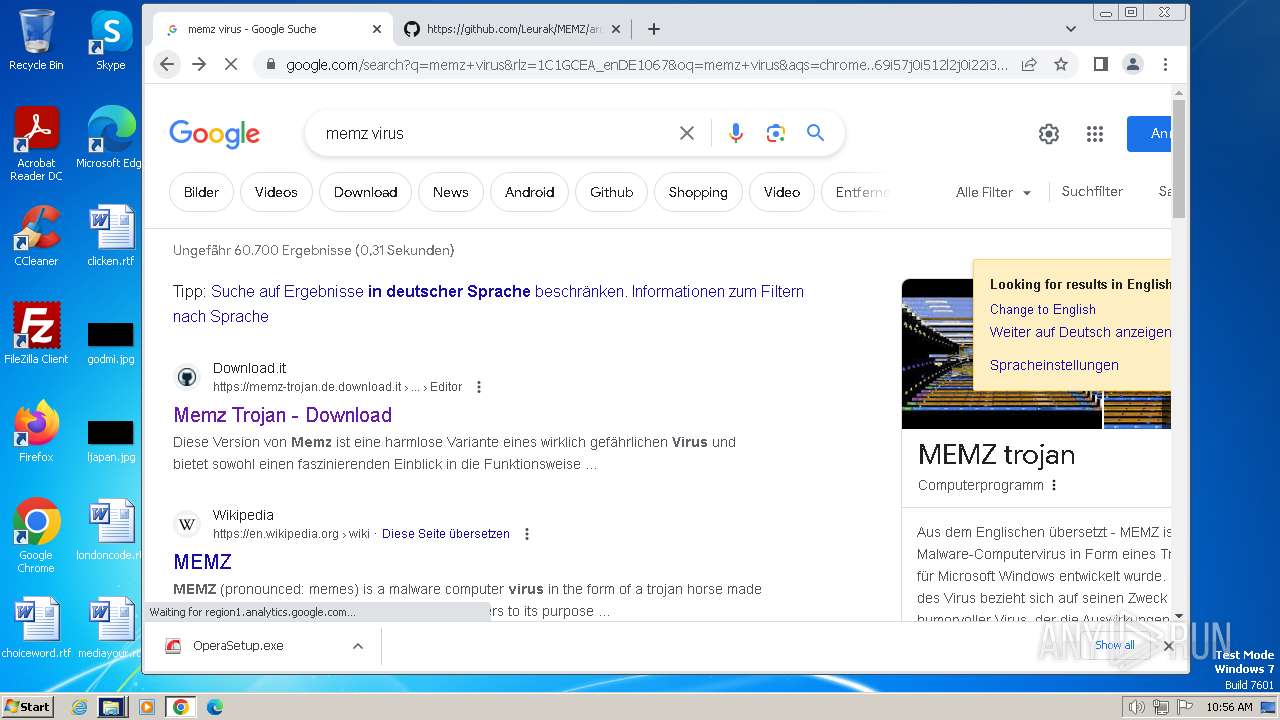Image resolution: width=1280 pixels, height=720 pixels.
Task: Filter results by Android
Action: [x=529, y=192]
